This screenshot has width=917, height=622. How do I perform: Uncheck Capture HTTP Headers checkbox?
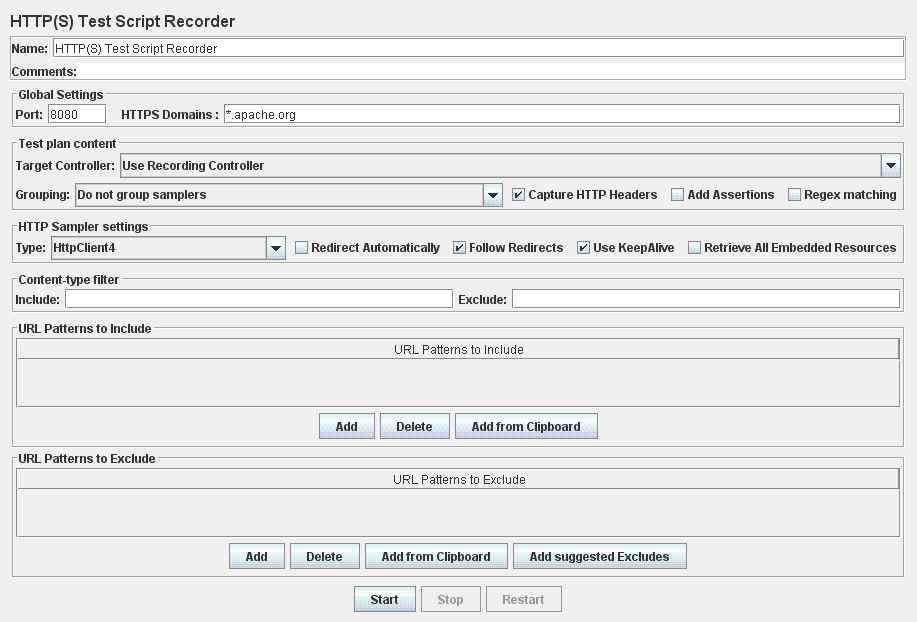(x=518, y=195)
